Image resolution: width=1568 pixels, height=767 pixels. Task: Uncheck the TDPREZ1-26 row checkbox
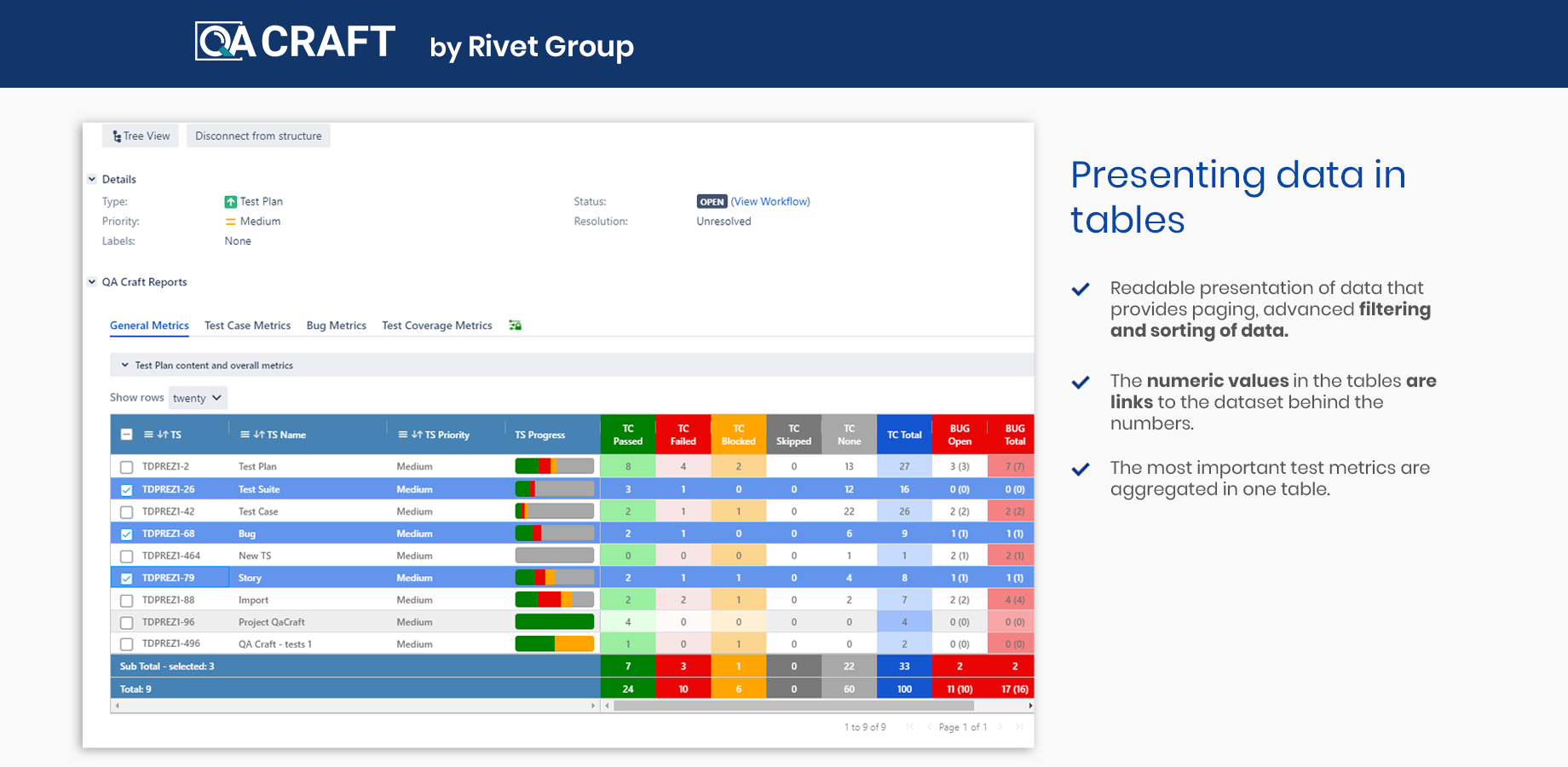pos(126,490)
